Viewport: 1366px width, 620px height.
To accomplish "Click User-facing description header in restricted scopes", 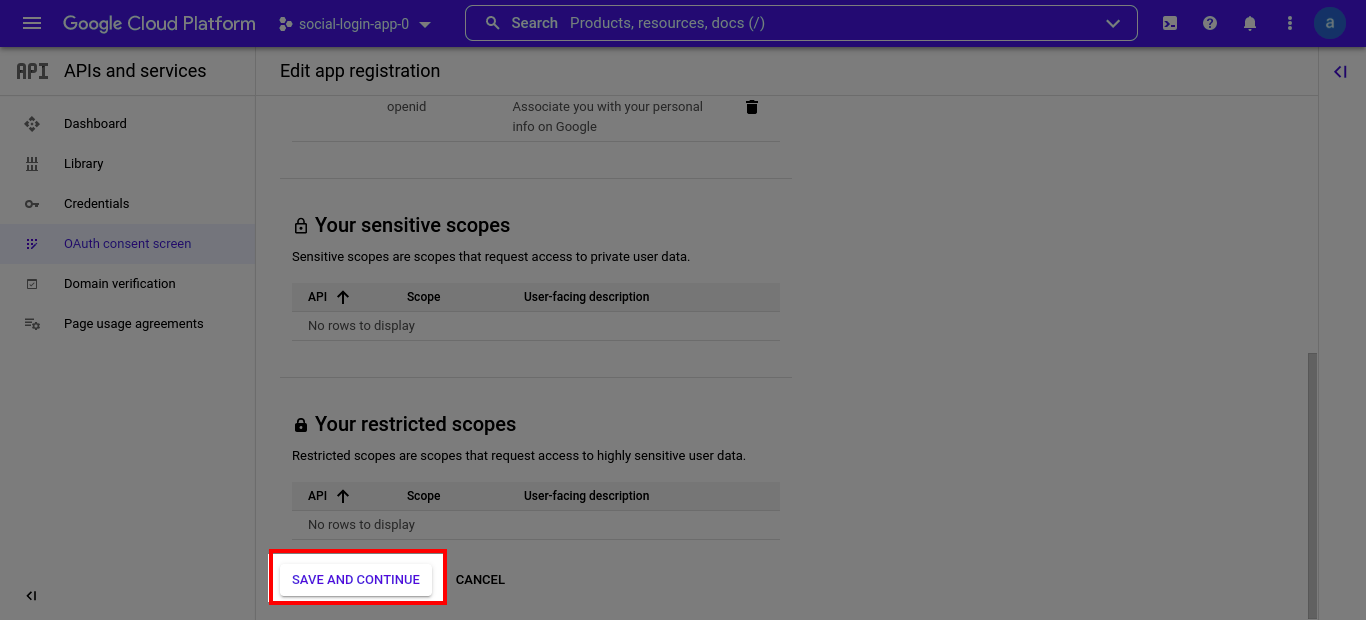I will [x=587, y=496].
